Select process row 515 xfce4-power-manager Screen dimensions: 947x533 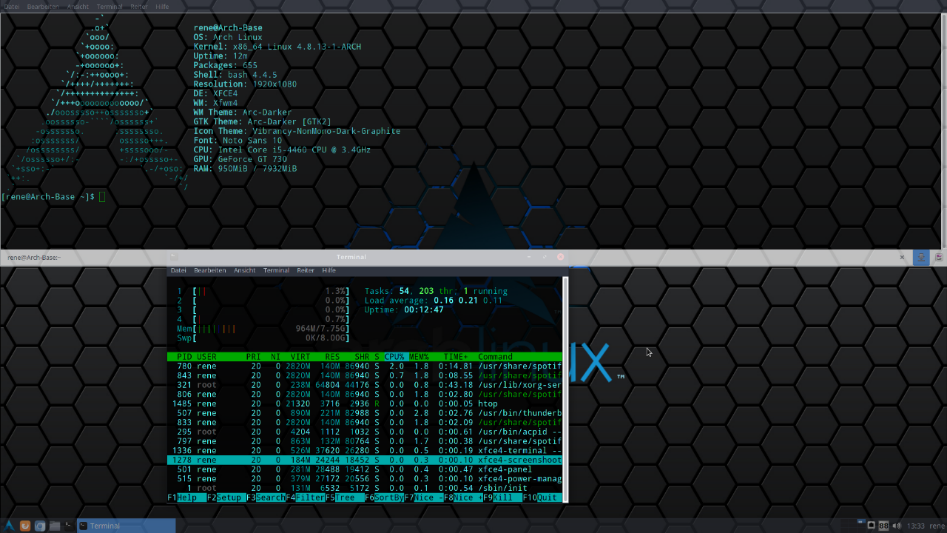point(365,479)
